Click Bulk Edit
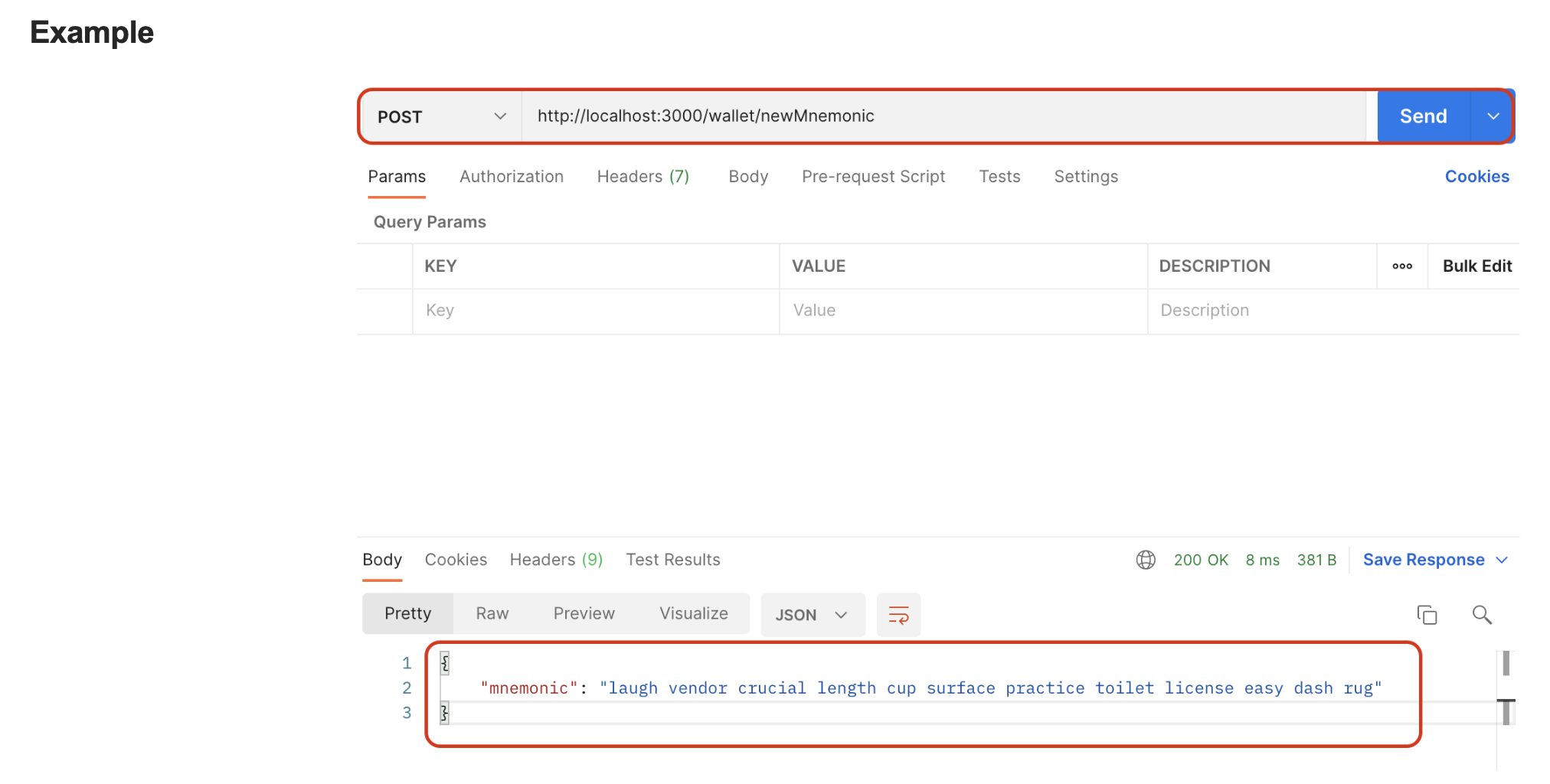Viewport: 1550px width, 784px height. pyautogui.click(x=1476, y=266)
